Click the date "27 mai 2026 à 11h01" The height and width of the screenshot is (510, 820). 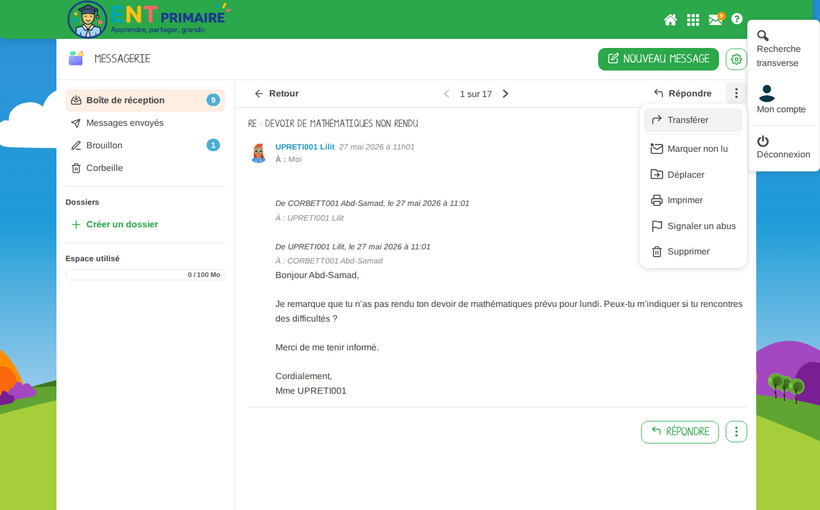[x=377, y=147]
